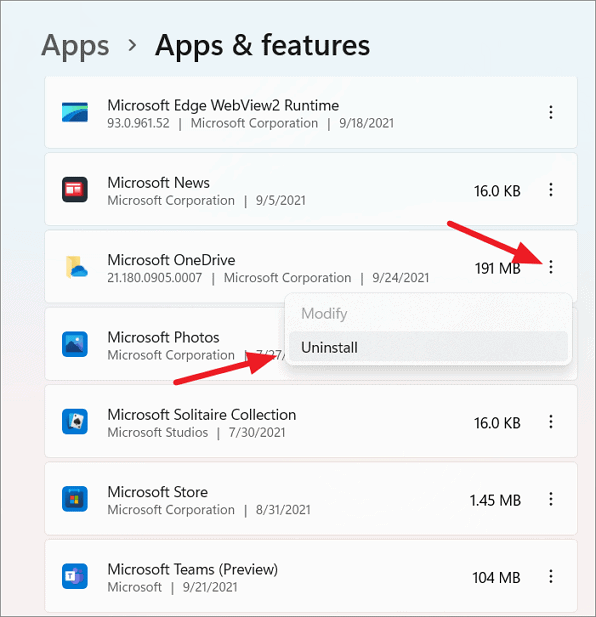Viewport: 596px width, 617px height.
Task: Click the breadcrumb chevron separator
Action: pos(133,46)
